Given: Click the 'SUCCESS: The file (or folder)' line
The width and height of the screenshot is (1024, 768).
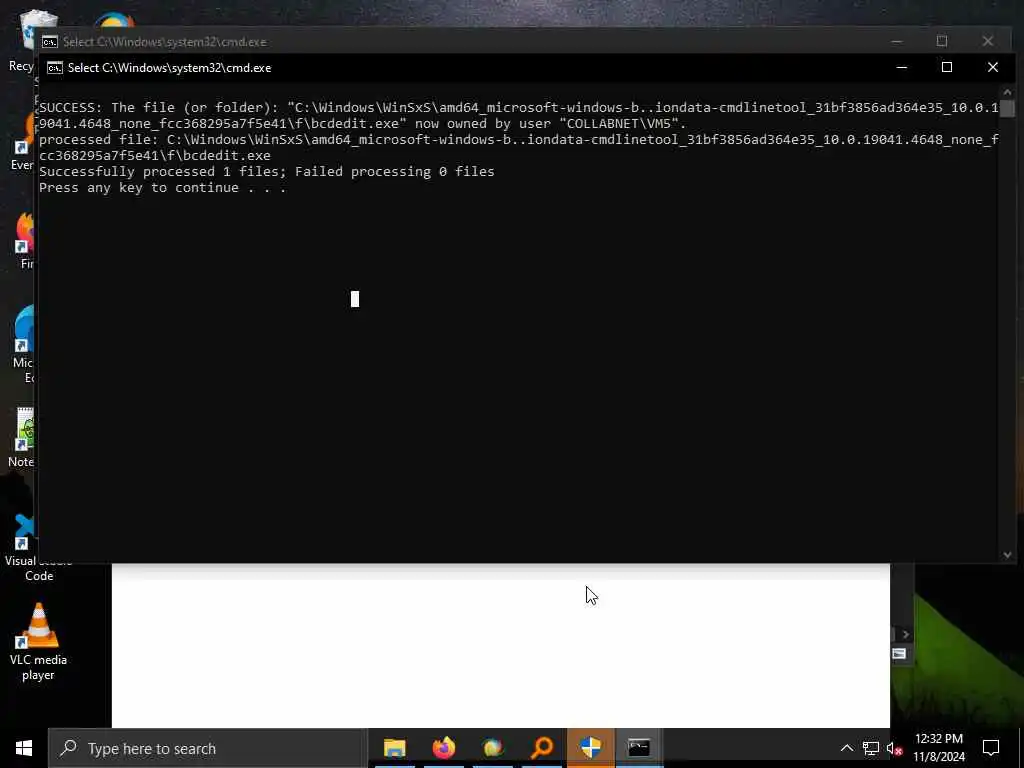Looking at the screenshot, I should pyautogui.click(x=519, y=108).
